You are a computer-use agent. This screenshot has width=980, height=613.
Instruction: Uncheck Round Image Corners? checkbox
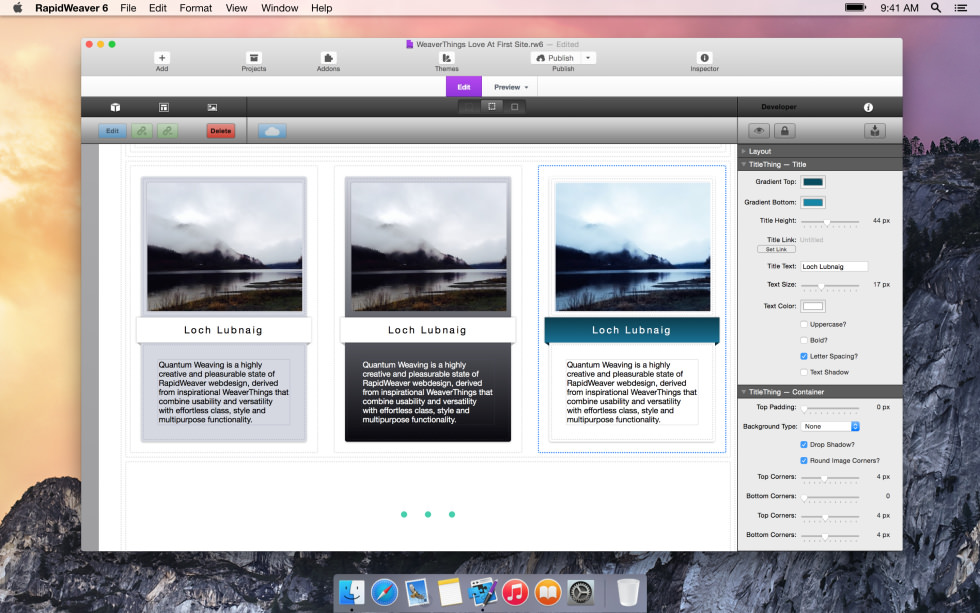point(804,461)
